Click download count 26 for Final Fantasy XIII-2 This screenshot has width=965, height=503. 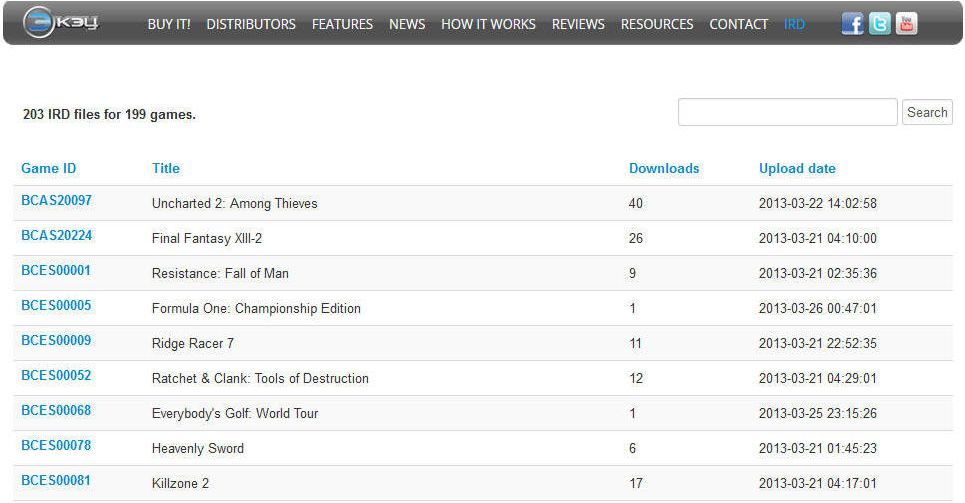[636, 238]
